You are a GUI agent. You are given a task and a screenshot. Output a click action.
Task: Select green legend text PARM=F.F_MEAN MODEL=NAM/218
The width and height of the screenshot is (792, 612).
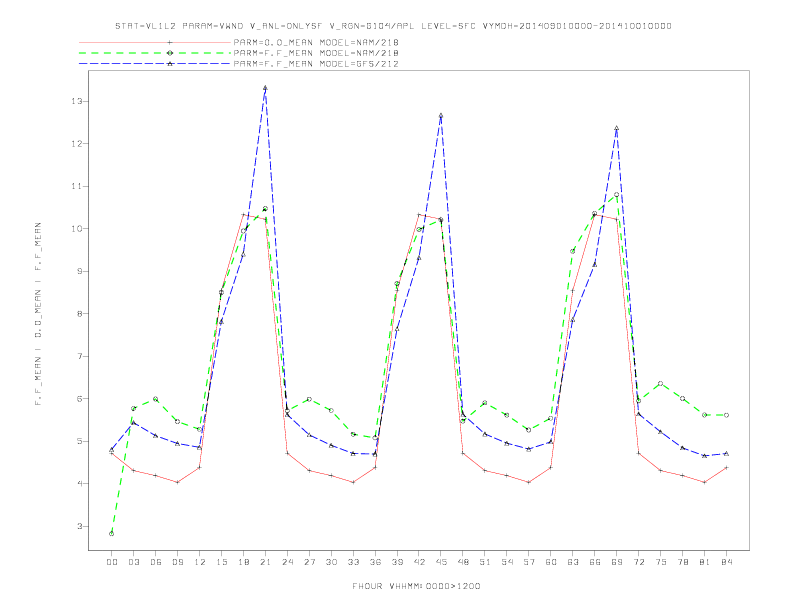click(x=316, y=53)
